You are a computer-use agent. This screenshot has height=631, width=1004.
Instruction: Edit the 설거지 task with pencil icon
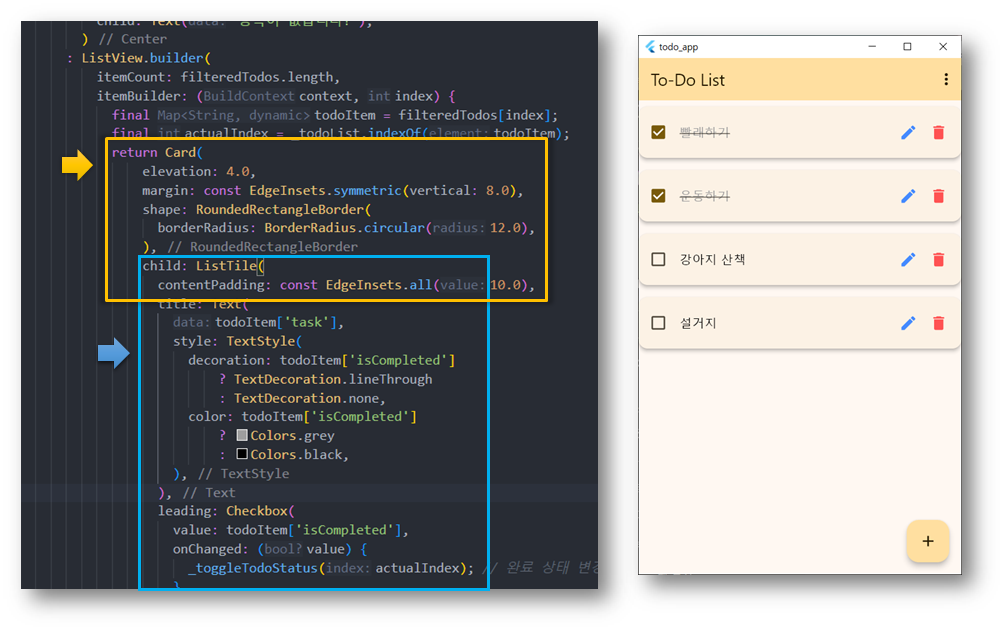pyautogui.click(x=908, y=323)
